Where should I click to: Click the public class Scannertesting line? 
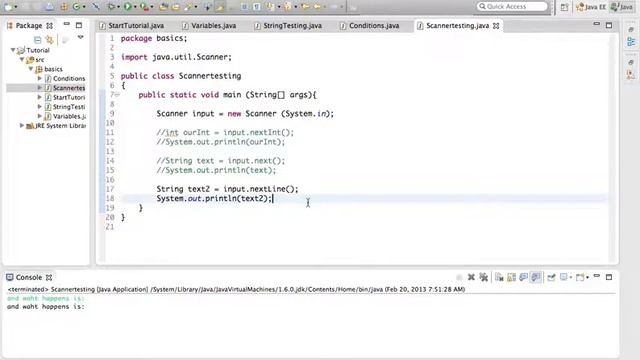[x=181, y=76]
